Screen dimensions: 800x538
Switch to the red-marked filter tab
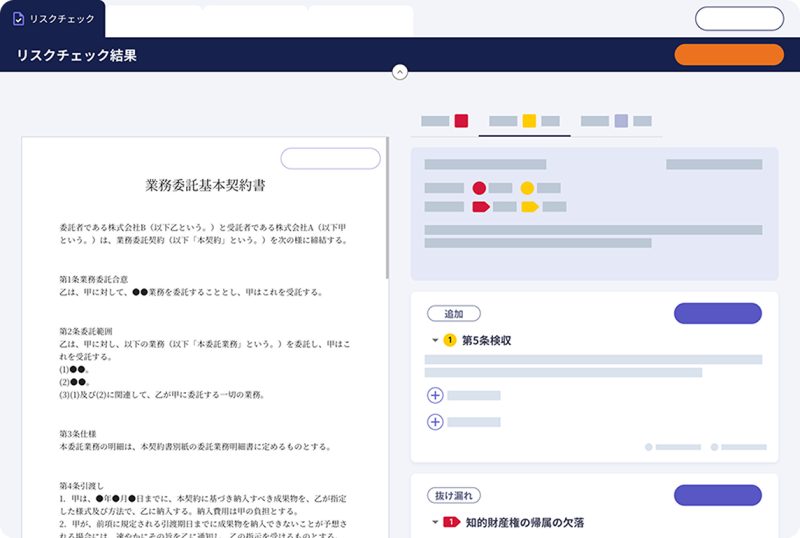444,121
